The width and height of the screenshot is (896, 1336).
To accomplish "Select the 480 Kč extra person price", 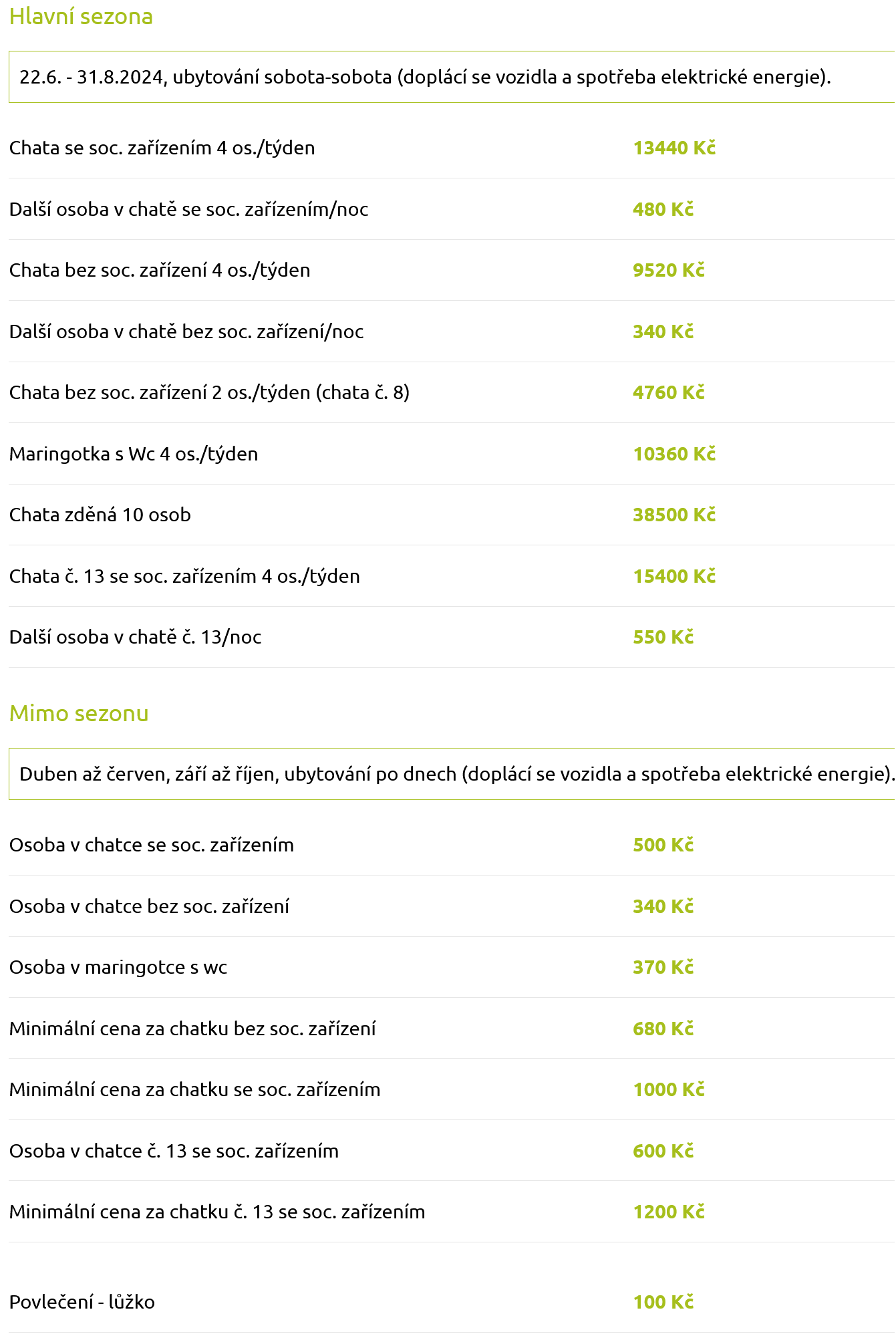I will 663,209.
